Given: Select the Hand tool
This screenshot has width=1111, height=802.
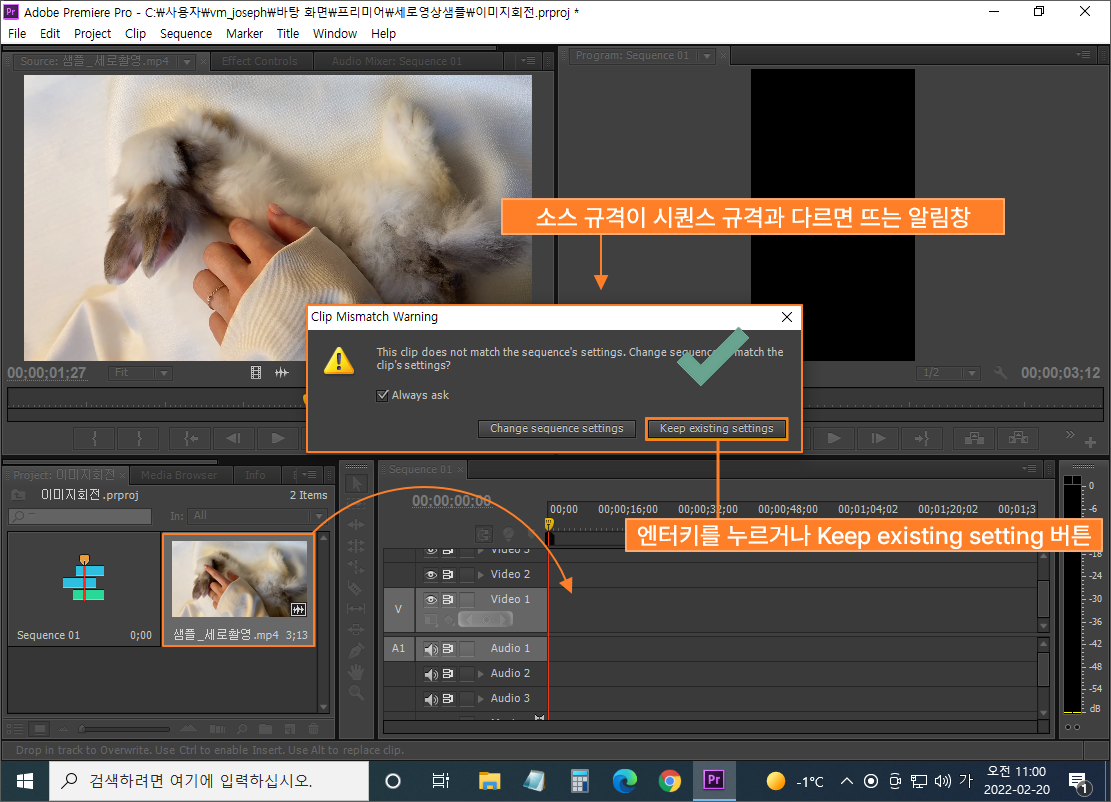Looking at the screenshot, I should pyautogui.click(x=356, y=672).
